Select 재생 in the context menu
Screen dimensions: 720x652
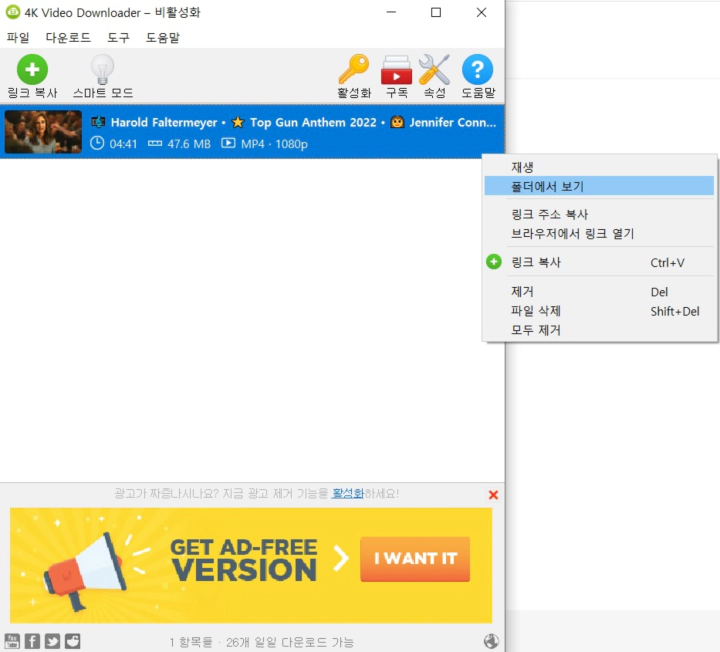(599, 167)
